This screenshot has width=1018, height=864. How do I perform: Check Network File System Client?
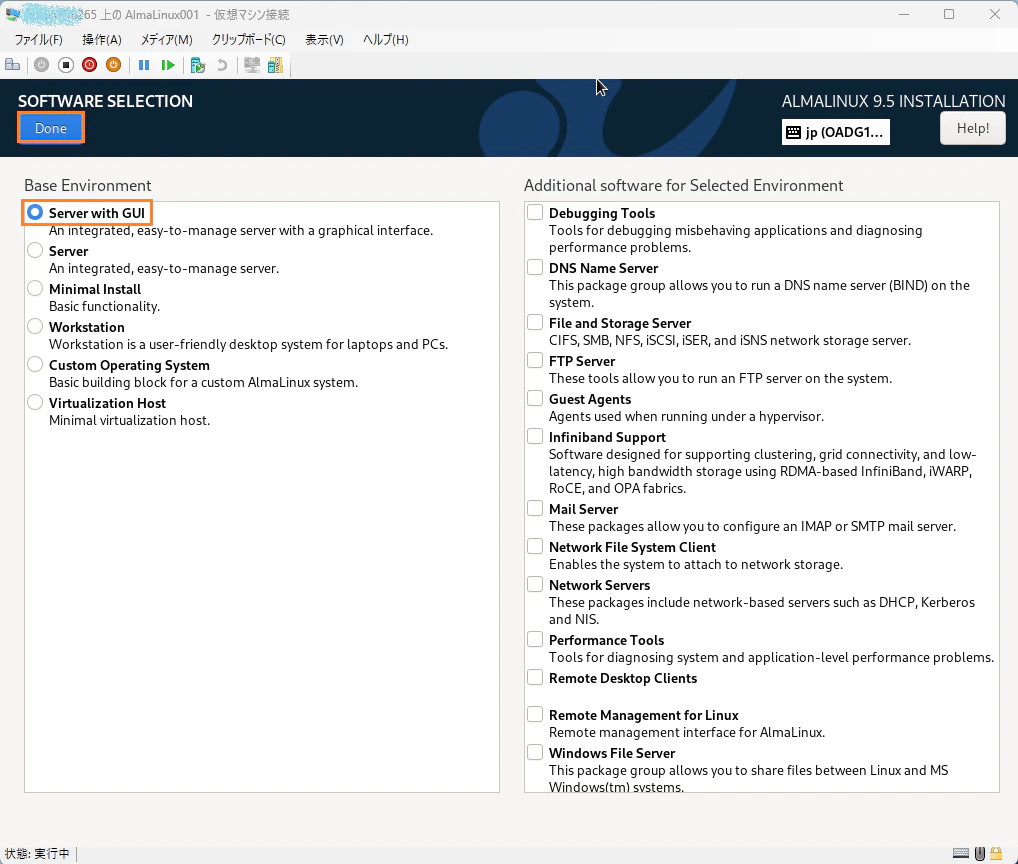[535, 546]
